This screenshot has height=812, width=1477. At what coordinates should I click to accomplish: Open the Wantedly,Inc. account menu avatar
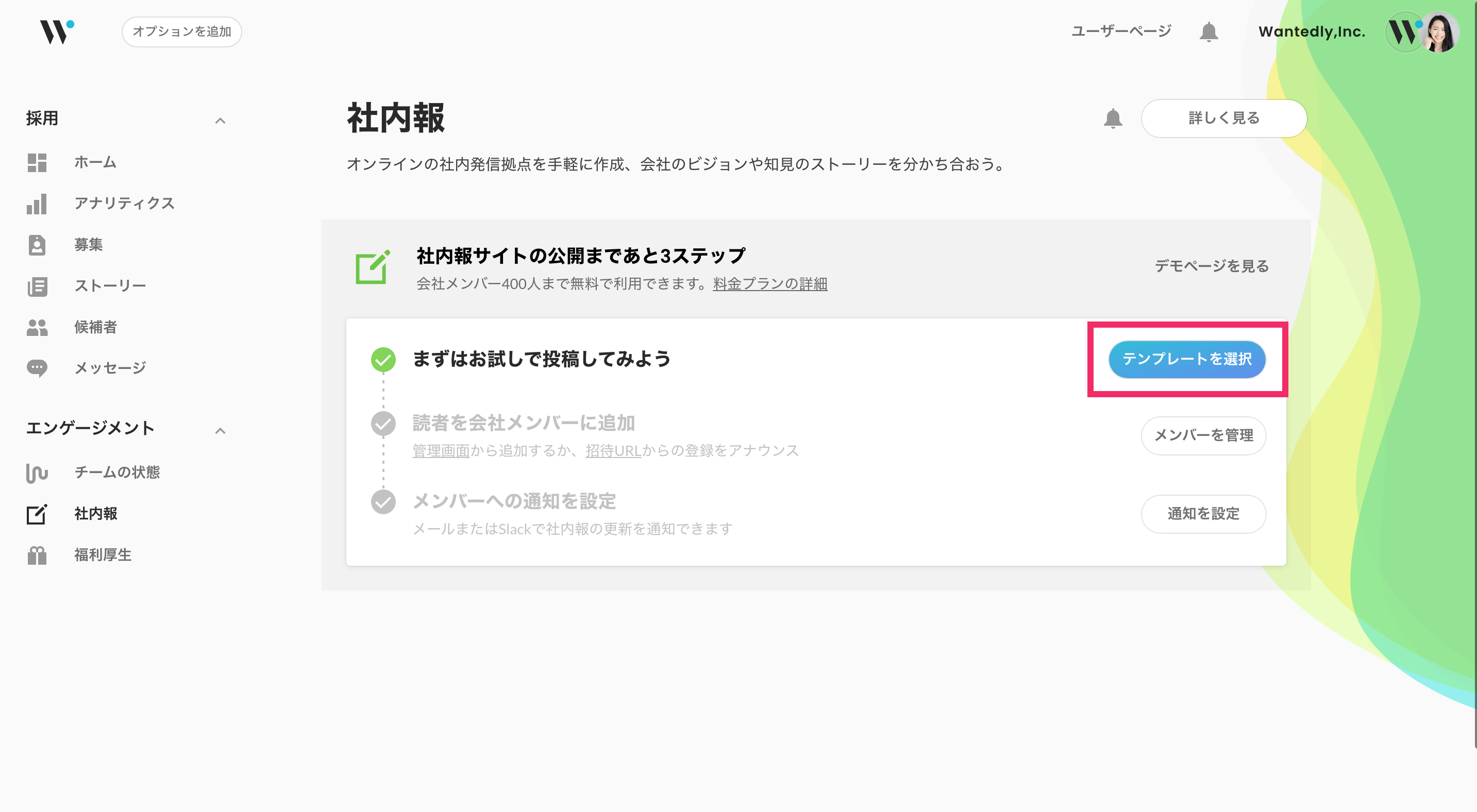point(1422,32)
